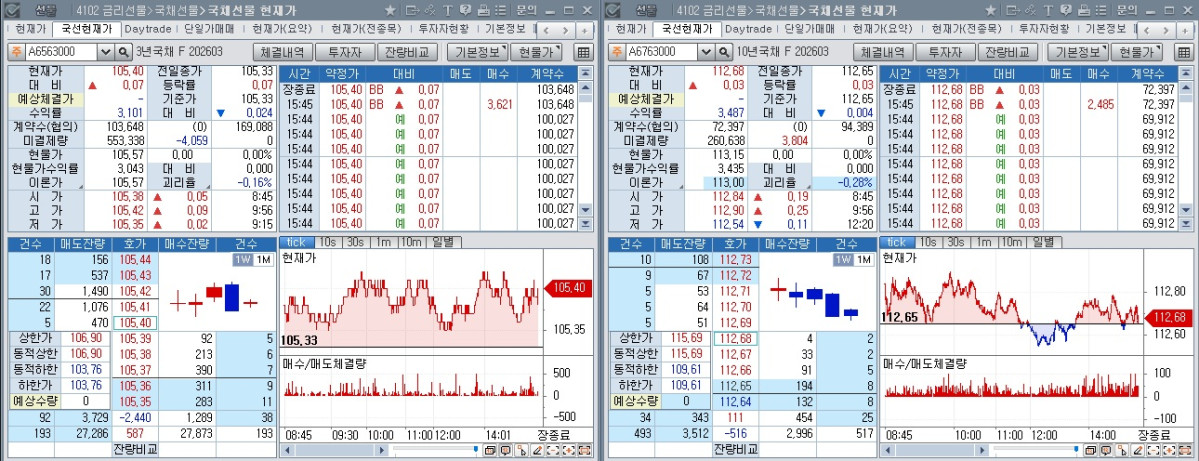1199x461 pixels.
Task: Click 잔량비교 button at top of the 10-year window
Action: point(1007,52)
